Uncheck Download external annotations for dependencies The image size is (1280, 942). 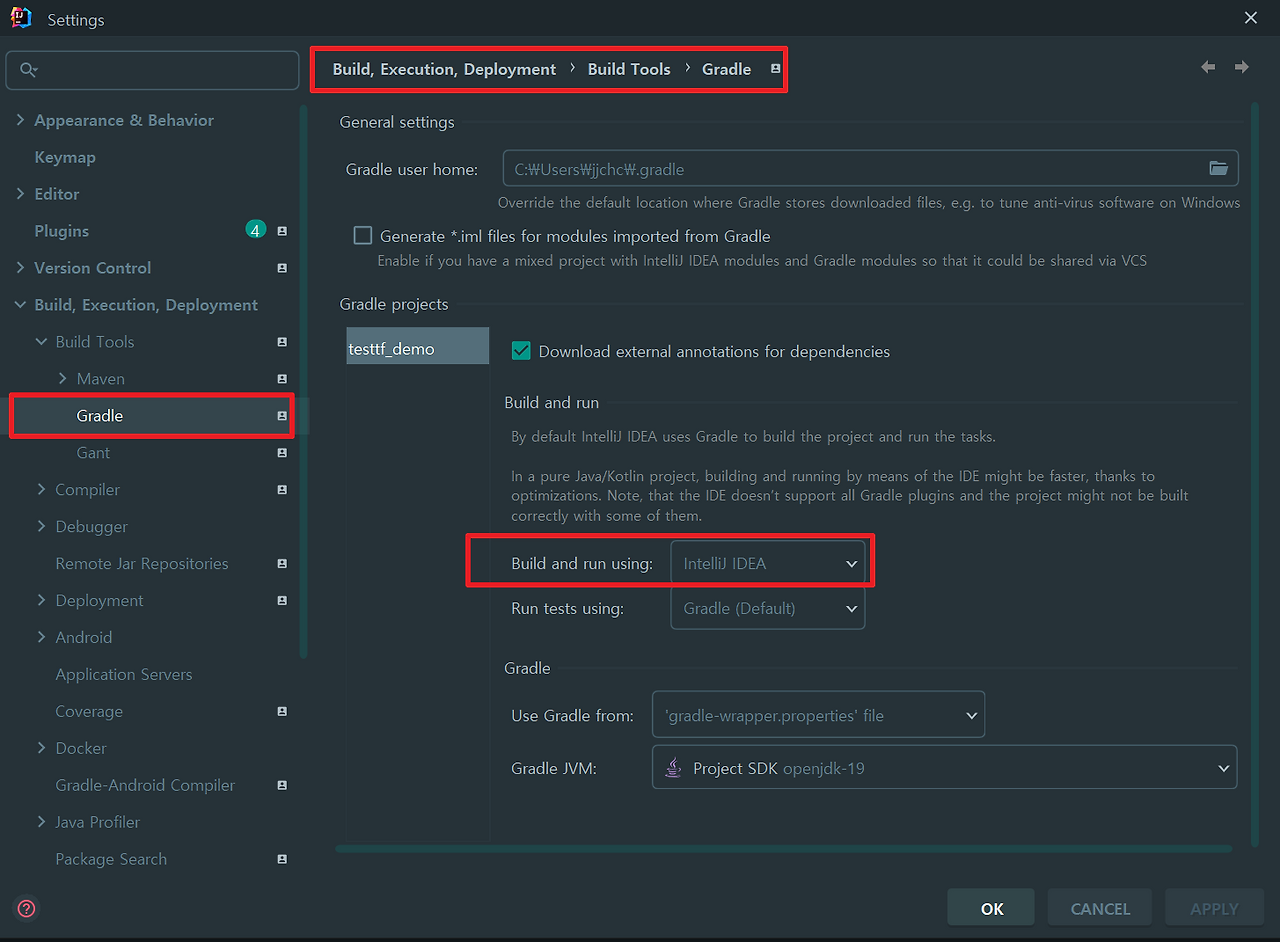[x=521, y=351]
